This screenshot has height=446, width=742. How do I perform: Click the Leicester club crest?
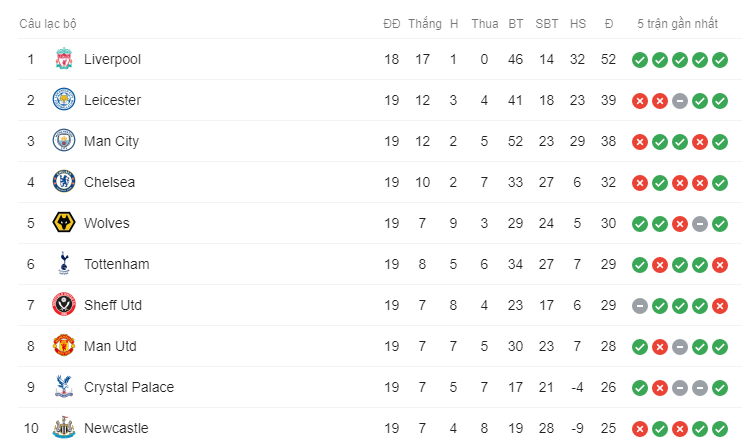click(x=64, y=100)
